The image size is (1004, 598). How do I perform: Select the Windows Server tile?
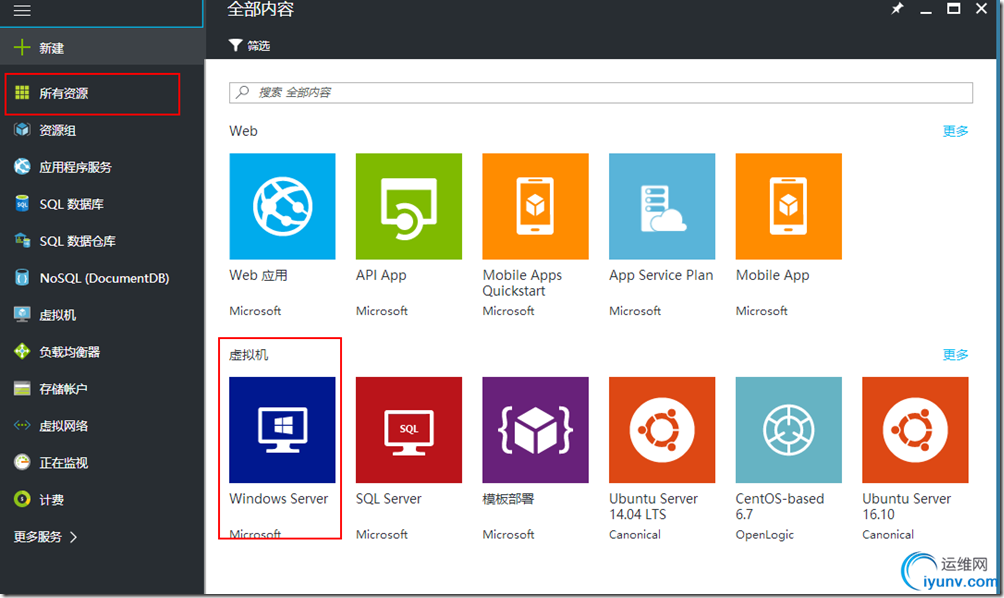pyautogui.click(x=282, y=430)
